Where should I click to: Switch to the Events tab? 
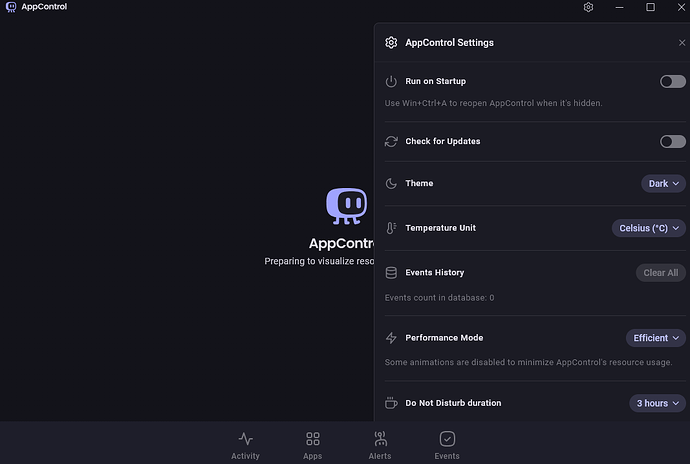click(x=447, y=446)
